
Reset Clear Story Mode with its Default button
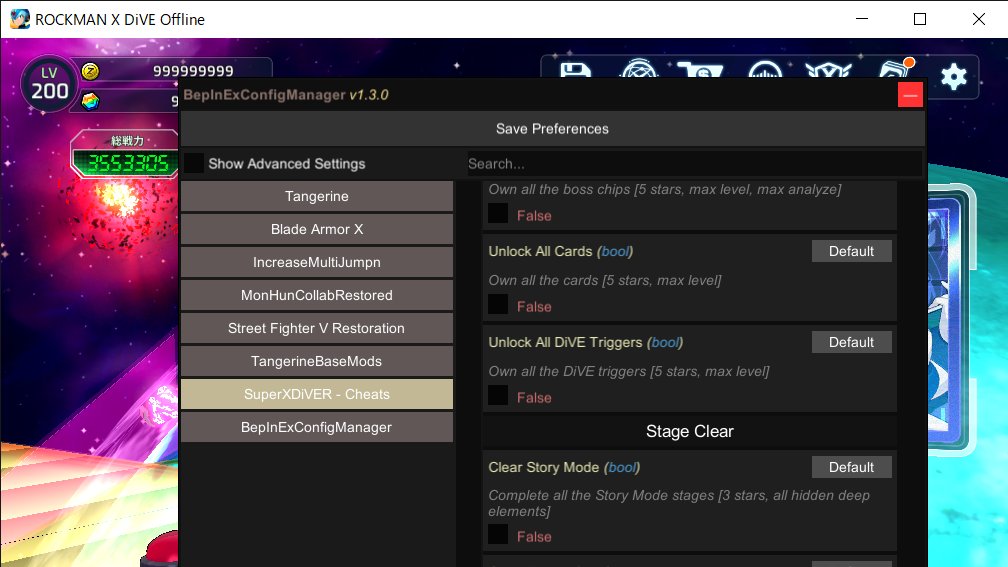coord(851,467)
